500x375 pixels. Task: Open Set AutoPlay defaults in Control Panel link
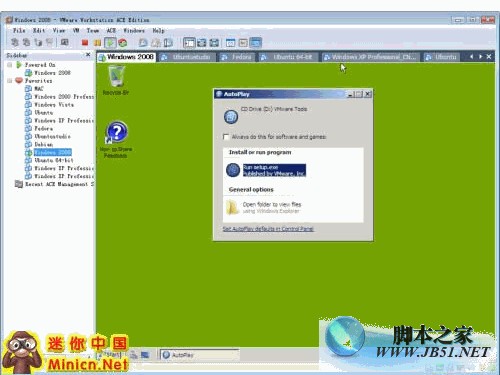(x=268, y=229)
